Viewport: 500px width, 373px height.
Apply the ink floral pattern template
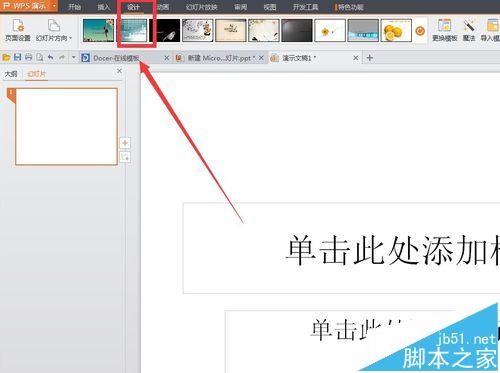click(x=198, y=30)
